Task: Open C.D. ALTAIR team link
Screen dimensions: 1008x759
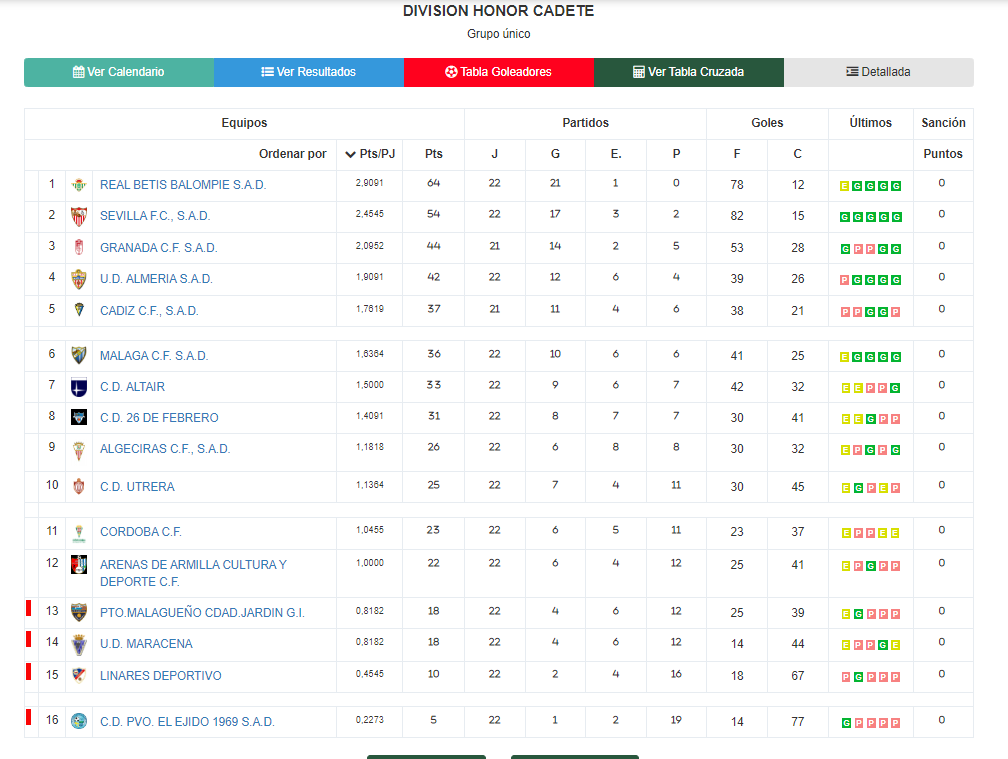Action: [132, 387]
